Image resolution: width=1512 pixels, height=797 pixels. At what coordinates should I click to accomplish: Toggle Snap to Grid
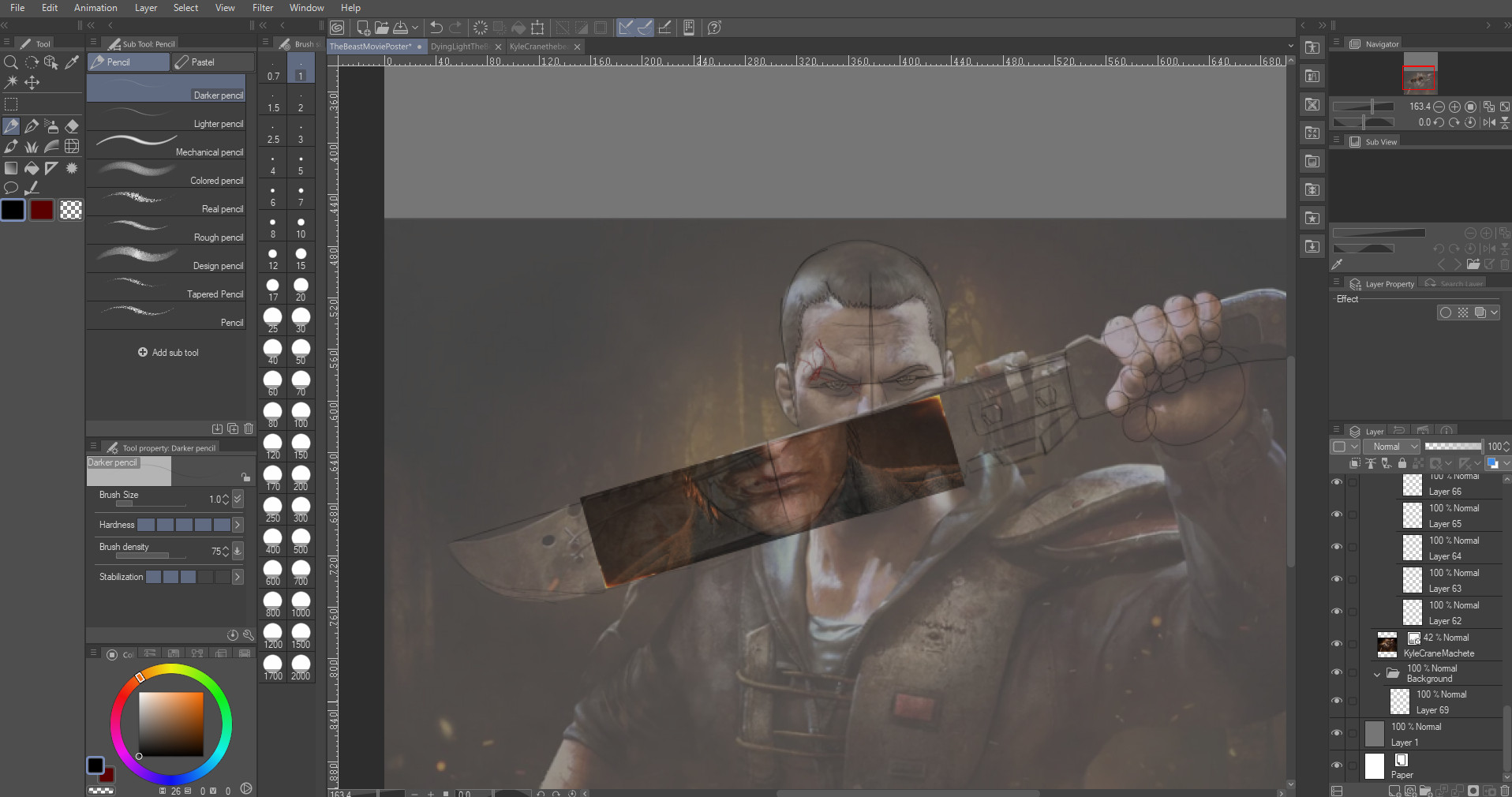[664, 28]
